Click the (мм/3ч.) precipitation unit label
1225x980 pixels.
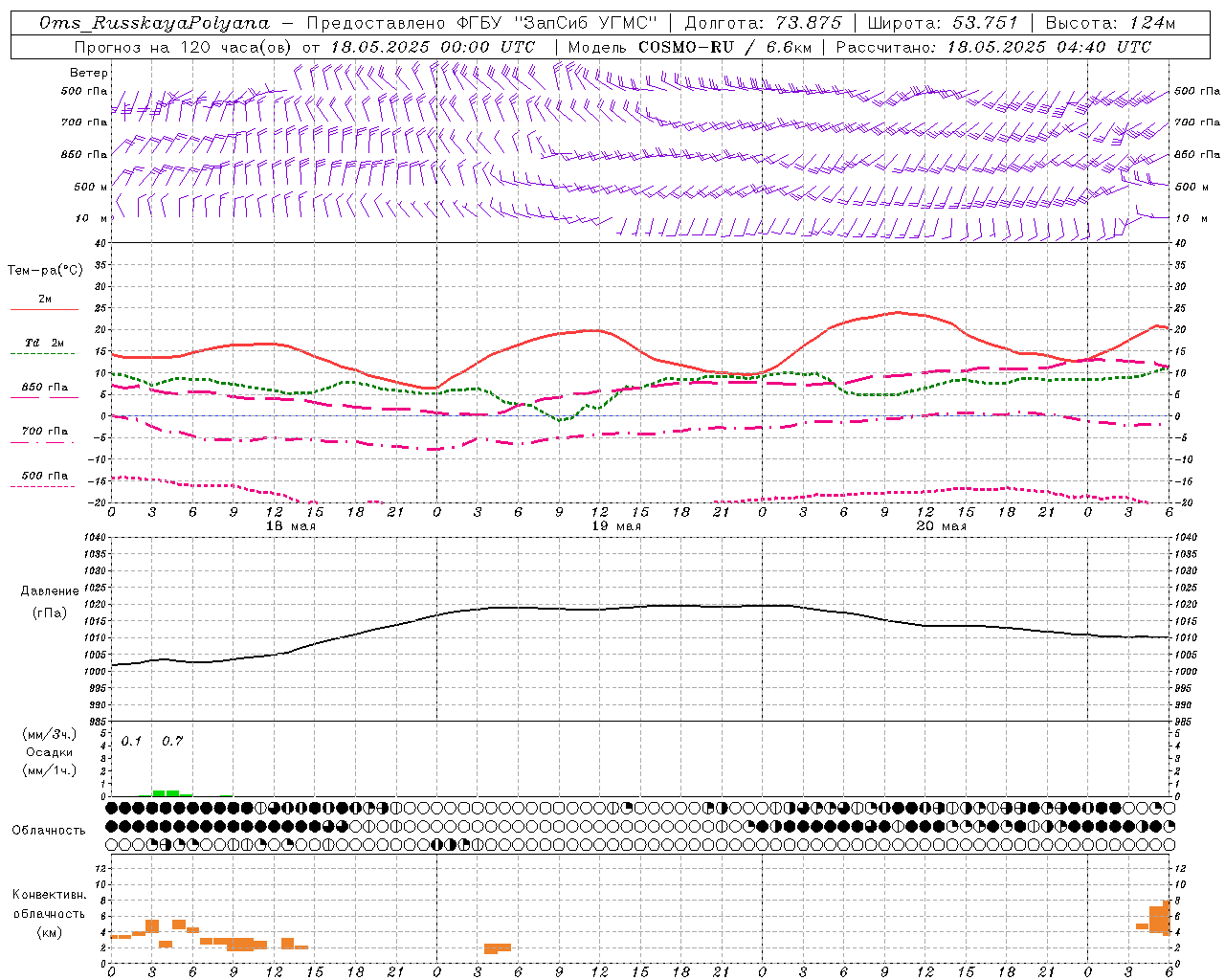coord(50,734)
